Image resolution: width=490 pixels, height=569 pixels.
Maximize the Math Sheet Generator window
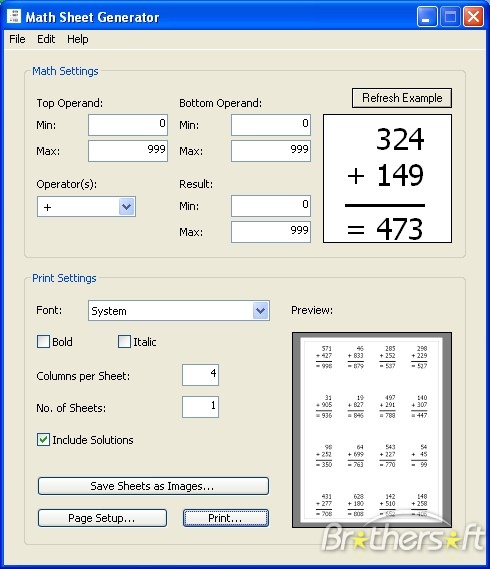(x=450, y=17)
